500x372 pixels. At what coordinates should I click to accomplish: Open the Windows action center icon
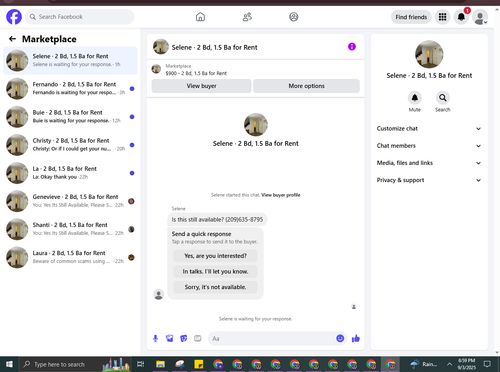click(487, 364)
